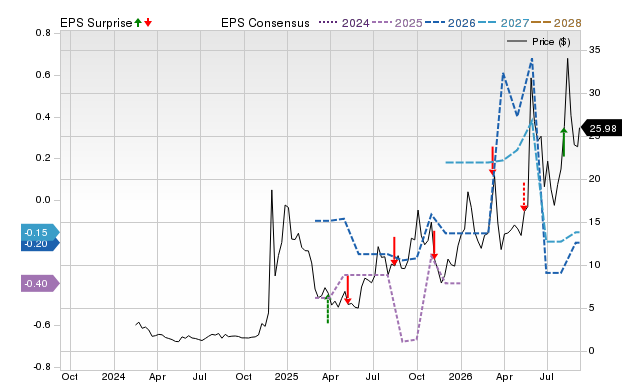The width and height of the screenshot is (640, 382).
Task: Click the Price ($) legend label
Action: (x=551, y=42)
